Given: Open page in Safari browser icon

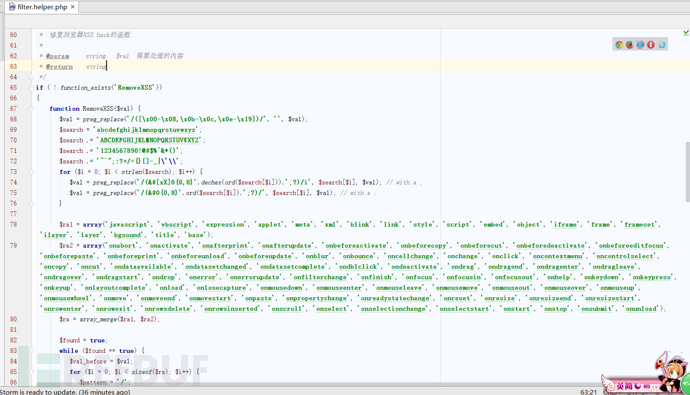Looking at the screenshot, I should tap(640, 44).
